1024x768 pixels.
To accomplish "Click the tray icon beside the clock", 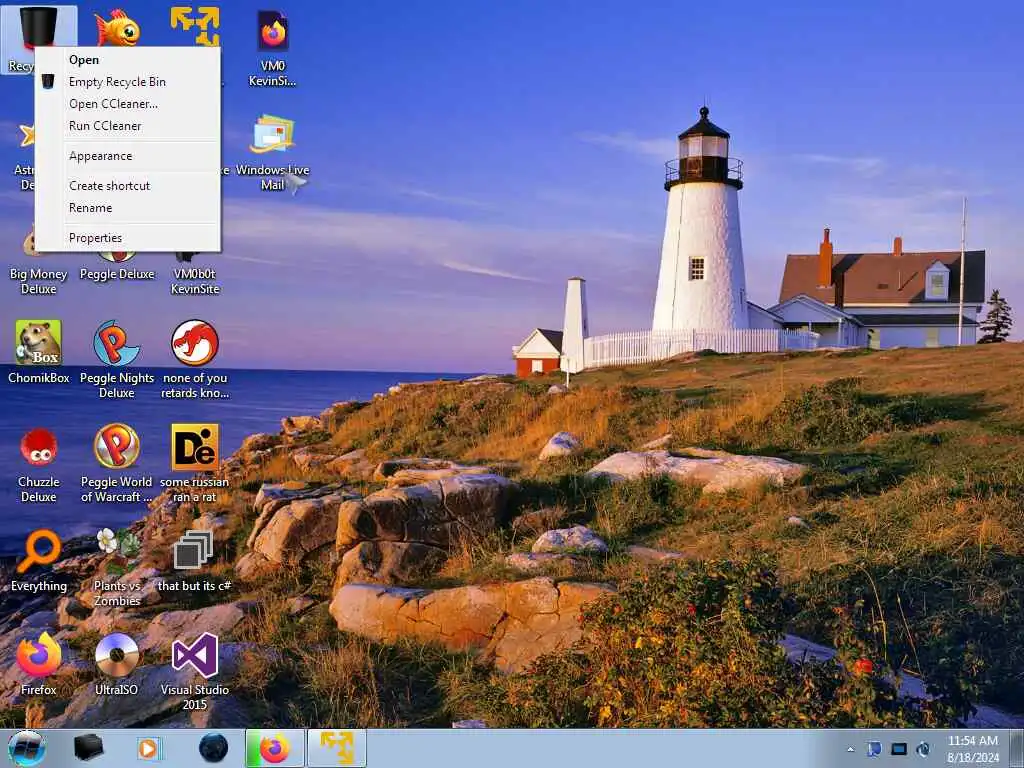I will point(923,749).
